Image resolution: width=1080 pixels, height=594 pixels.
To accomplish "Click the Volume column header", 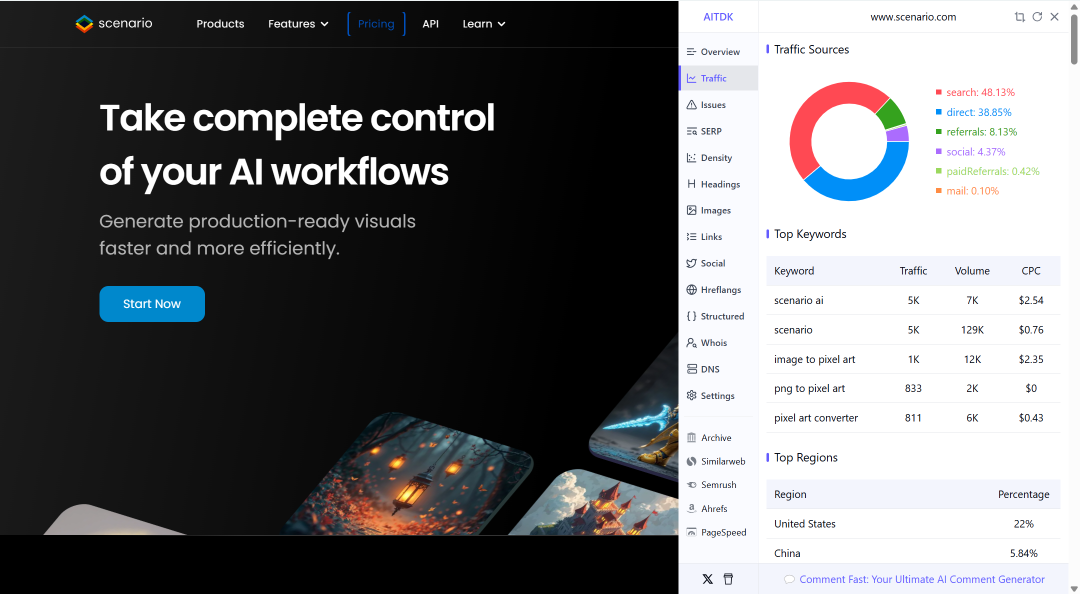I will [x=972, y=271].
